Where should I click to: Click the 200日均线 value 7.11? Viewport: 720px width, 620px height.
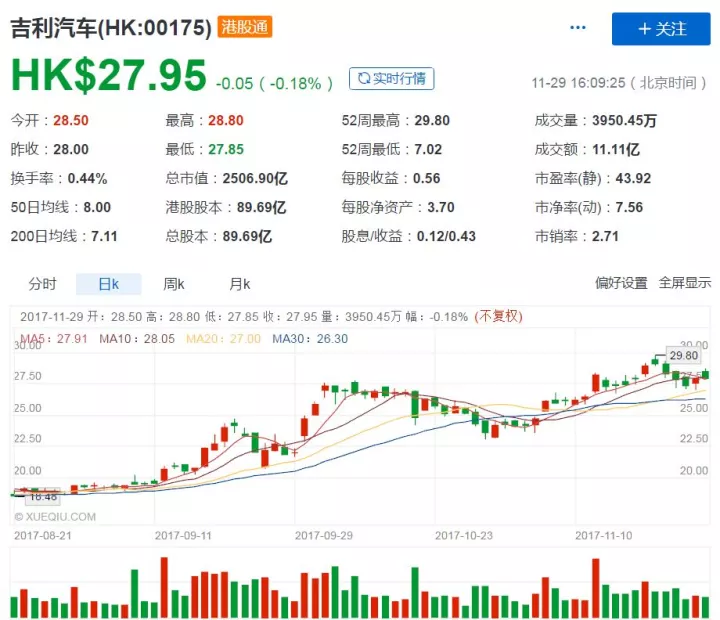[104, 236]
